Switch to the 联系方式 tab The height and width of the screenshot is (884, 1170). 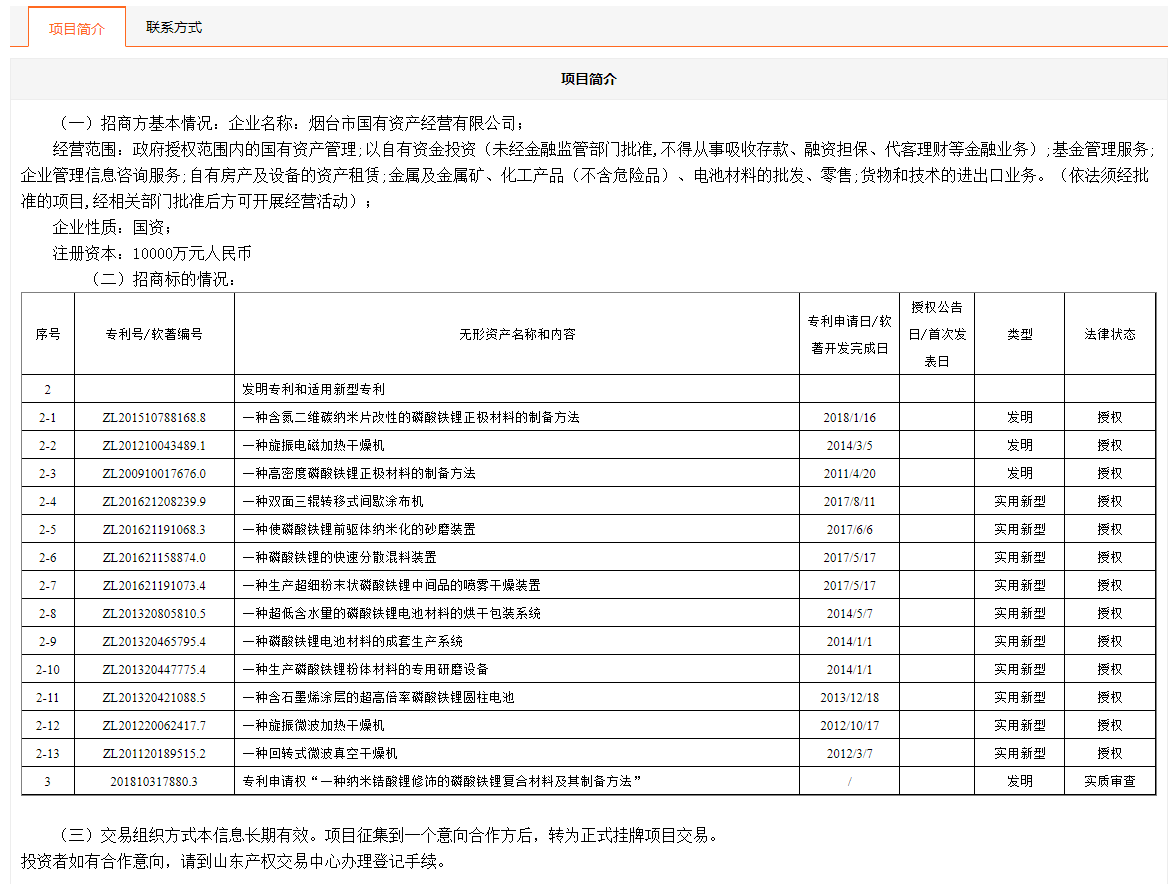coord(173,28)
